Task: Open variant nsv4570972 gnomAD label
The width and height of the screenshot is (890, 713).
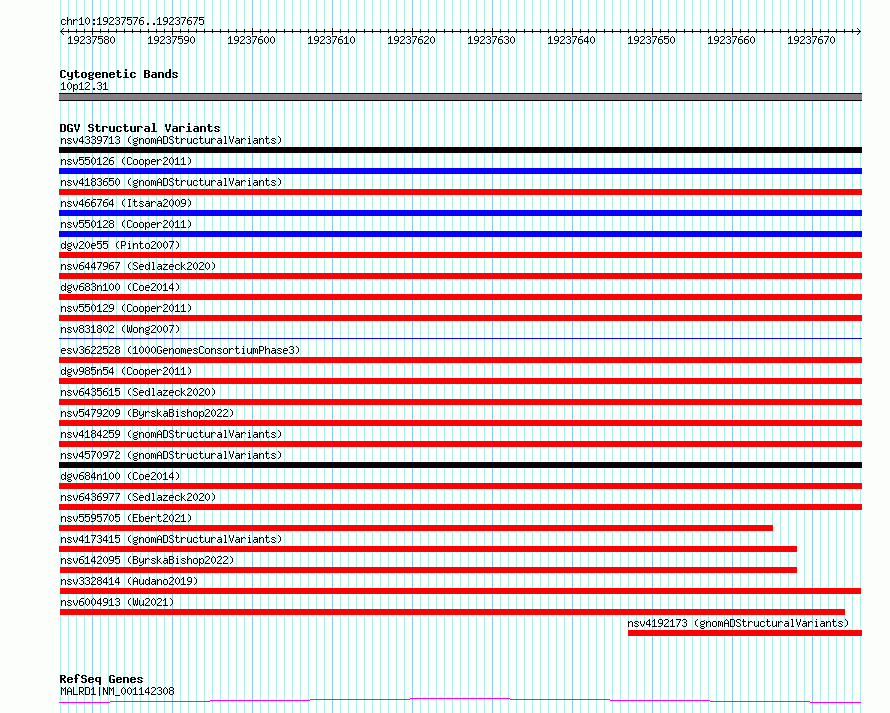Action: point(171,455)
